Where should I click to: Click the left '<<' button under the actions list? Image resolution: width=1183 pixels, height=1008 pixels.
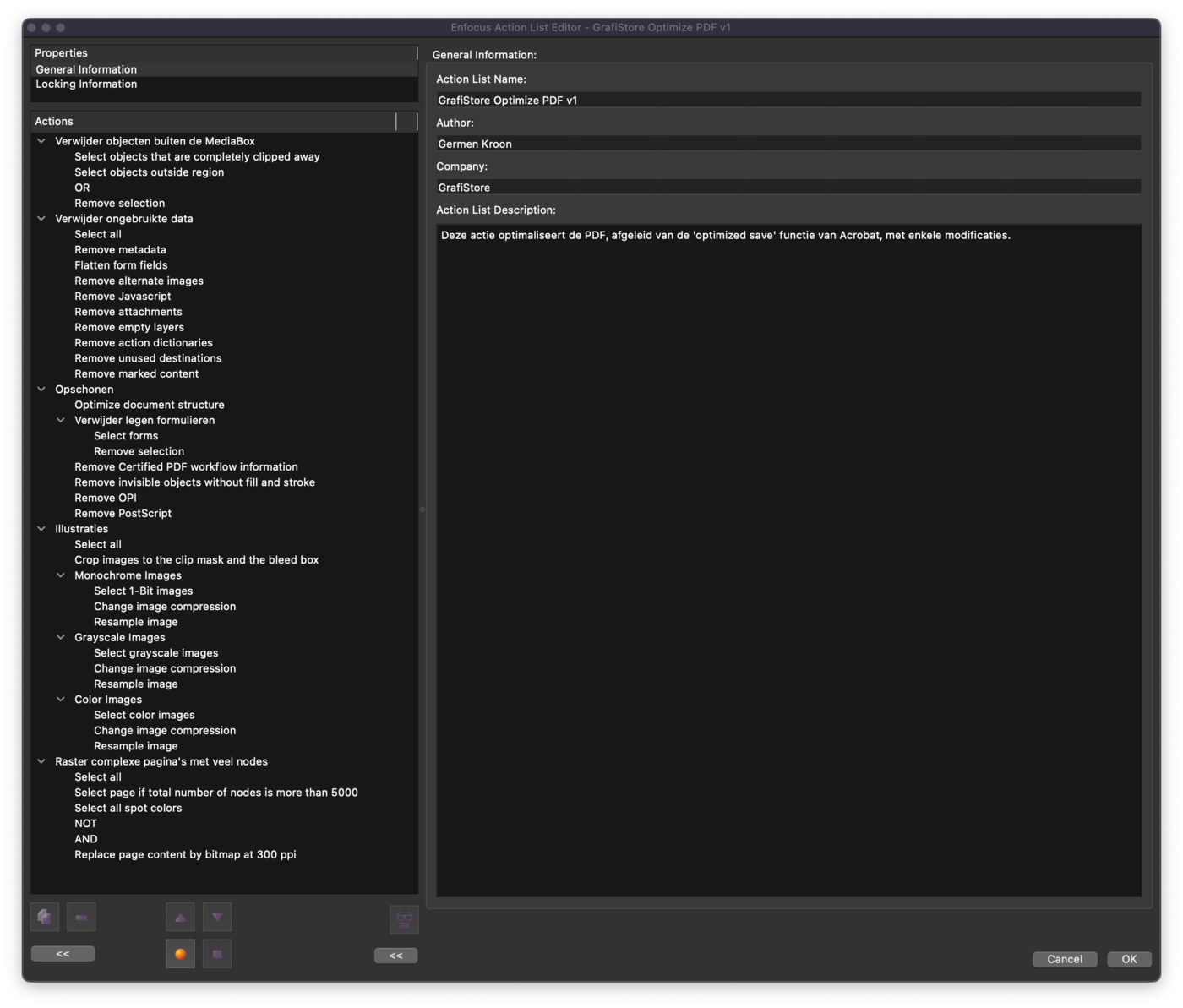coord(63,954)
